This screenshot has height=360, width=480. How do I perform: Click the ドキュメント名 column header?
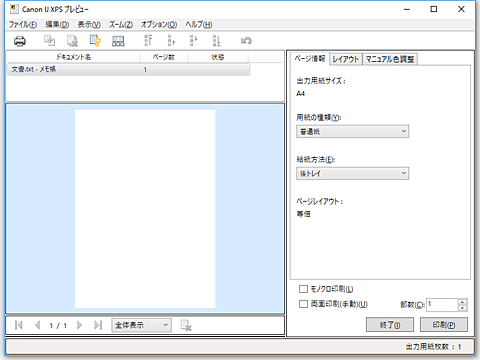(73, 57)
